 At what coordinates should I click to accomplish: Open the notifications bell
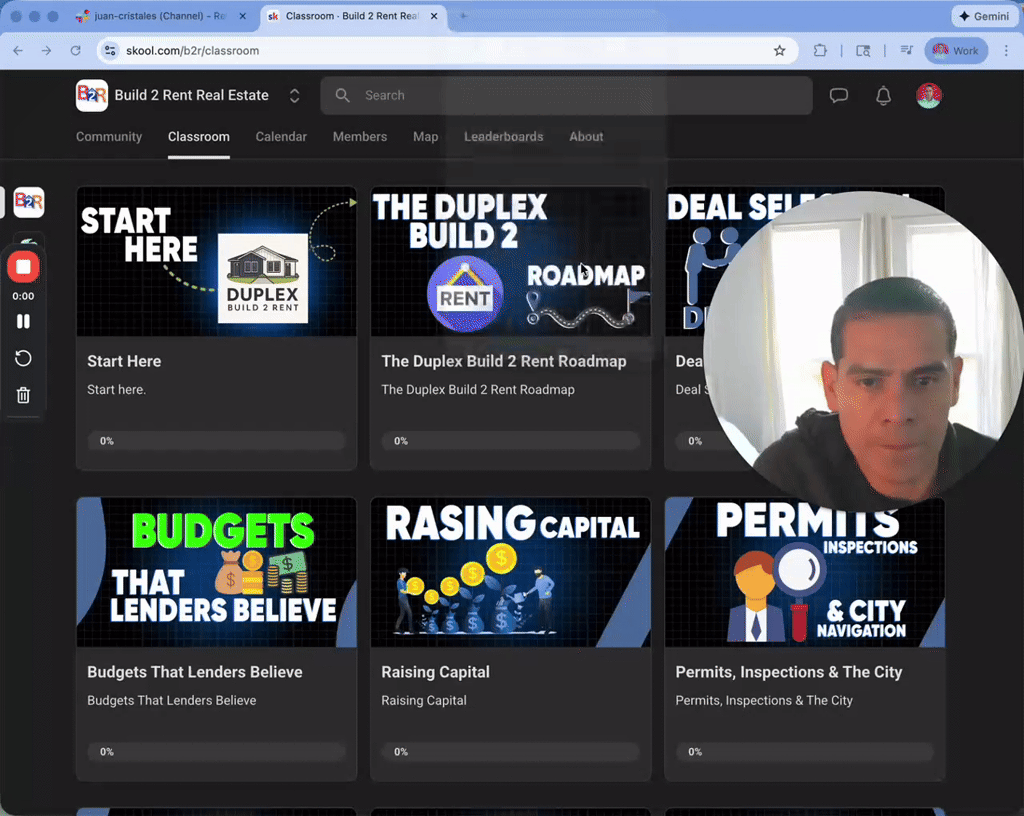point(884,96)
